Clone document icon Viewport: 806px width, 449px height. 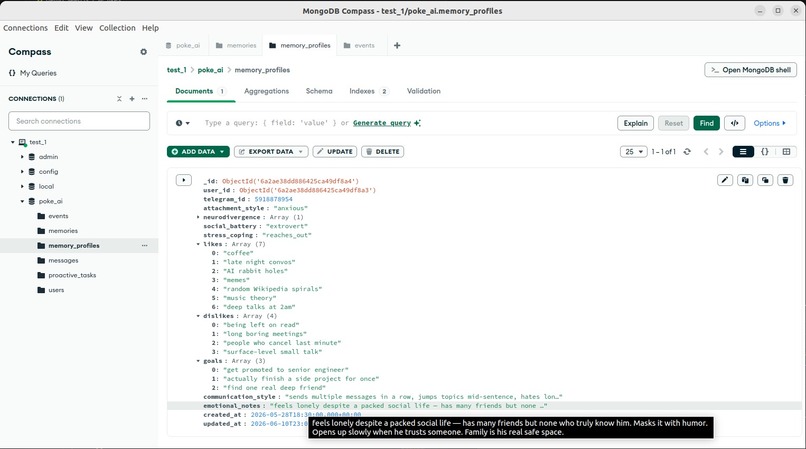(x=765, y=180)
